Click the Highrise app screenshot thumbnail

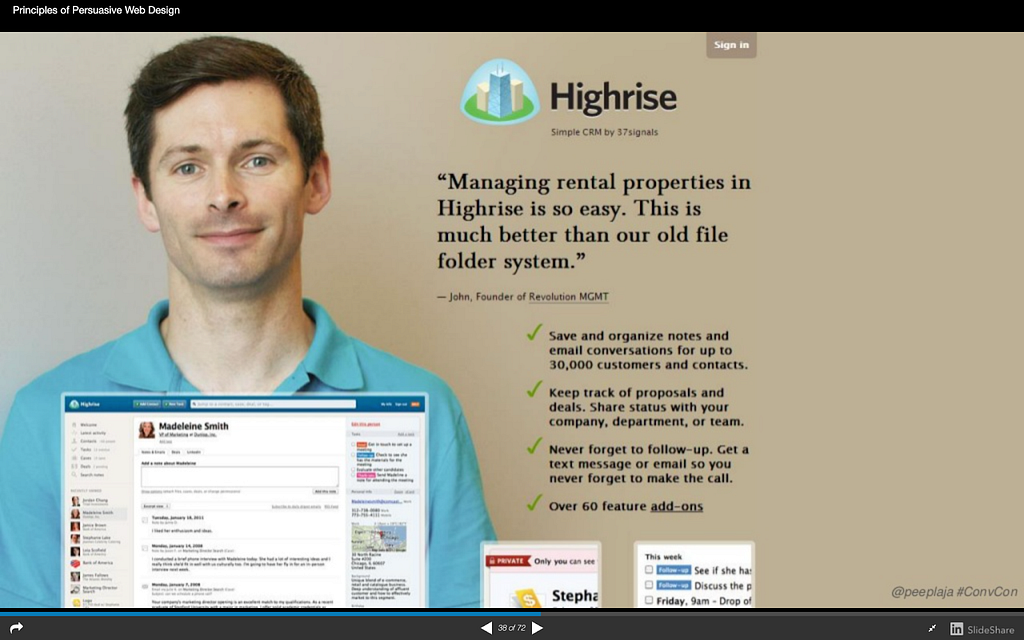tap(245, 500)
